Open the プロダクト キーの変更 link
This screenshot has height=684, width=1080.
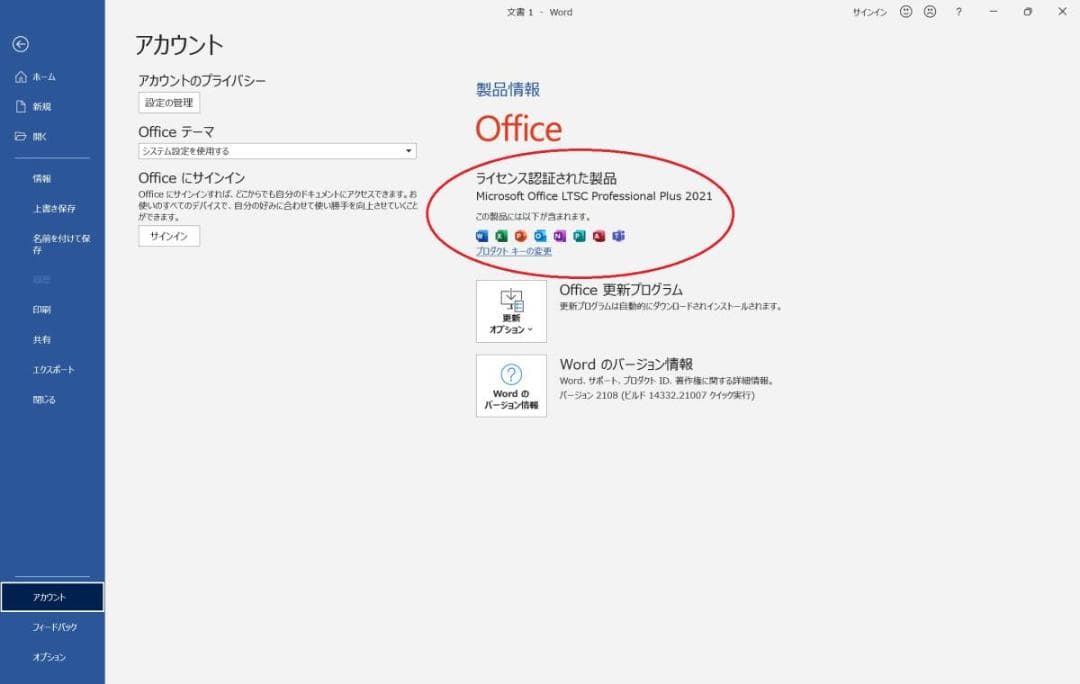click(x=513, y=251)
